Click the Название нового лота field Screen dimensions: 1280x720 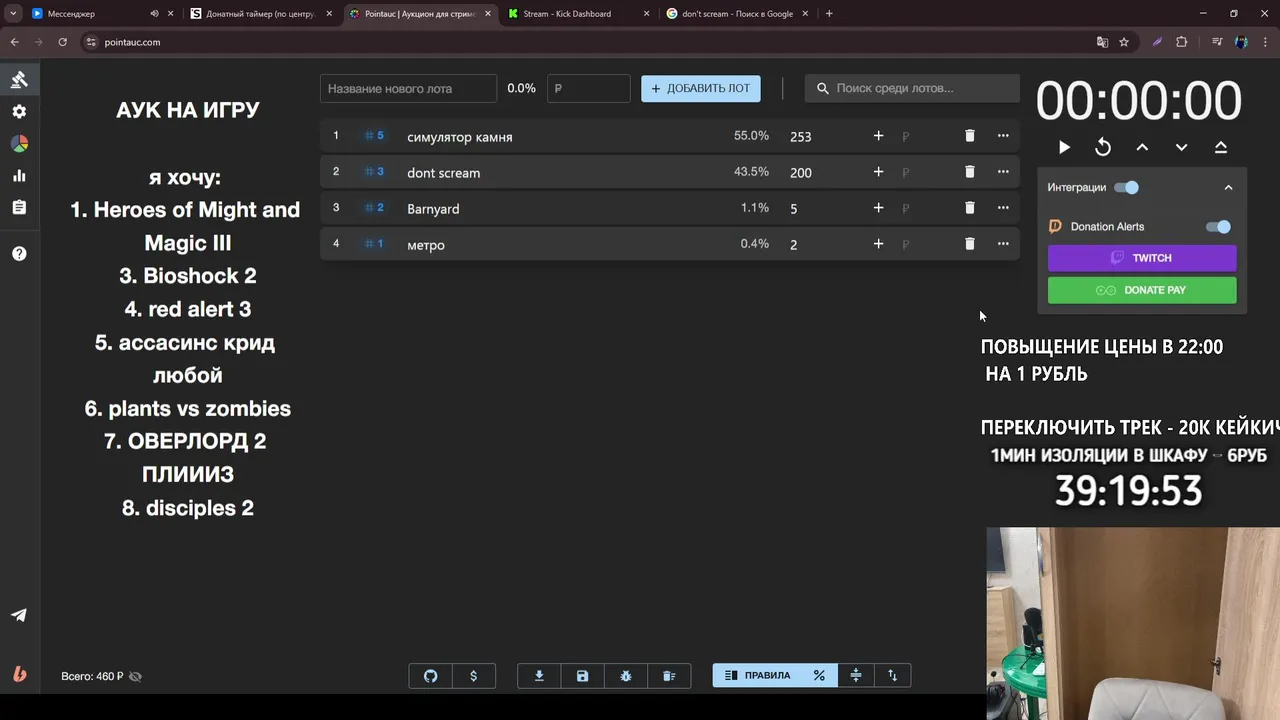point(408,88)
